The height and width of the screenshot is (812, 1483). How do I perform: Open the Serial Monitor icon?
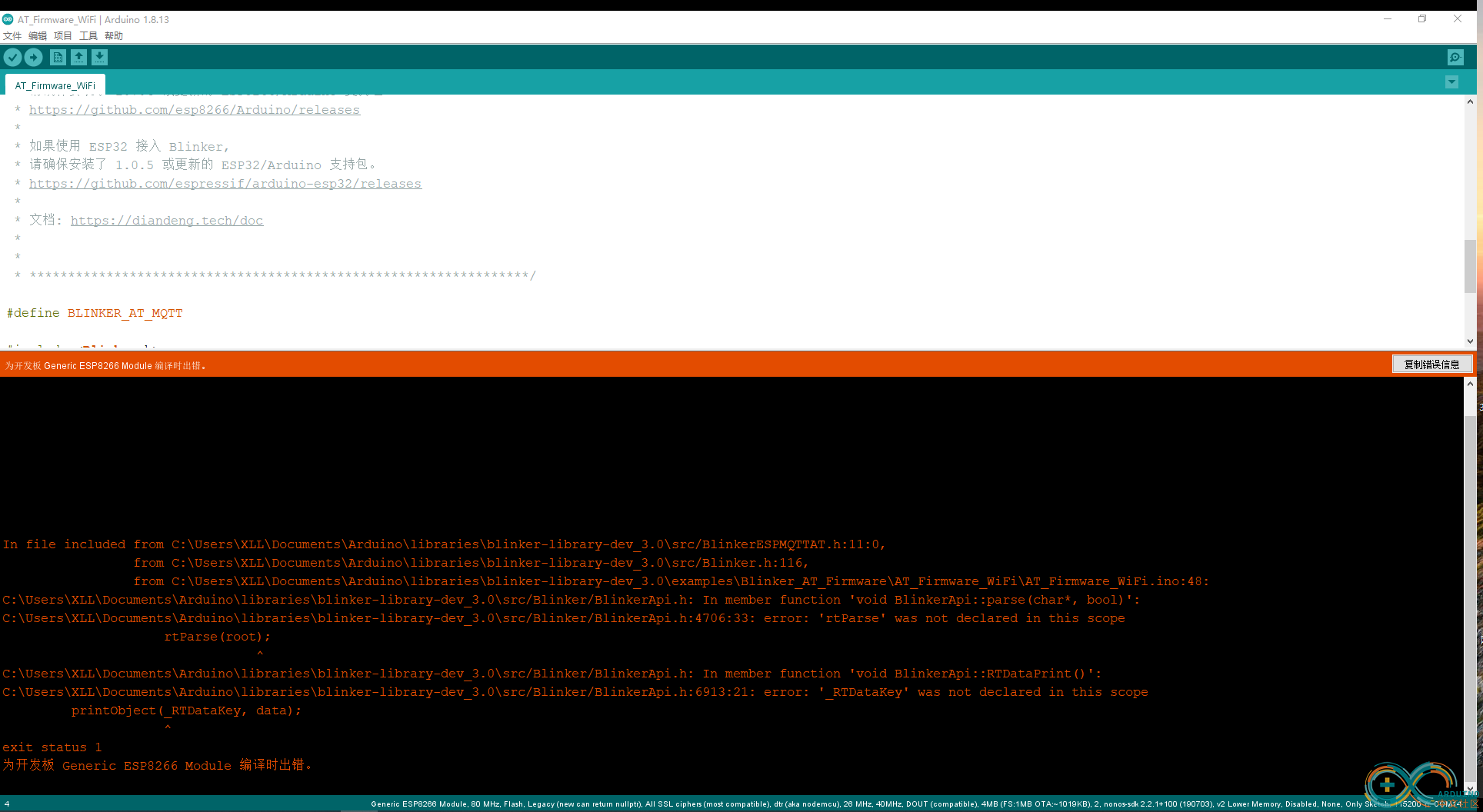(x=1455, y=57)
